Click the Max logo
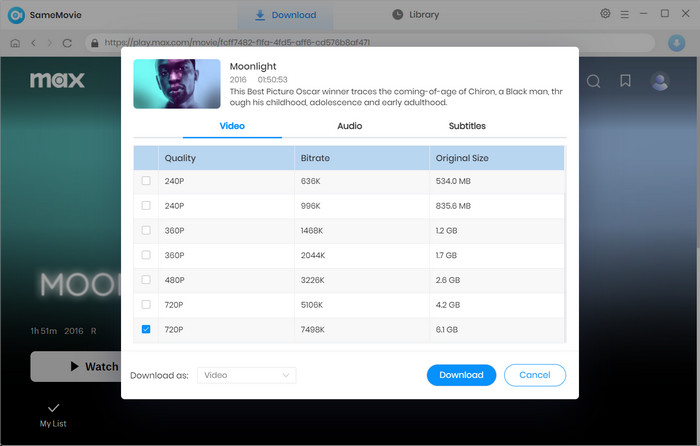 (57, 80)
